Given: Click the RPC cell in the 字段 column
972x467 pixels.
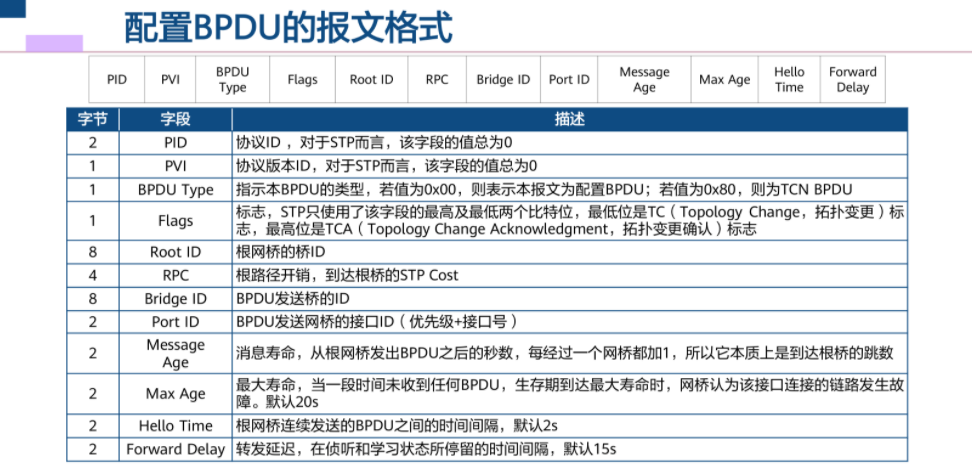Looking at the screenshot, I should click(175, 275).
